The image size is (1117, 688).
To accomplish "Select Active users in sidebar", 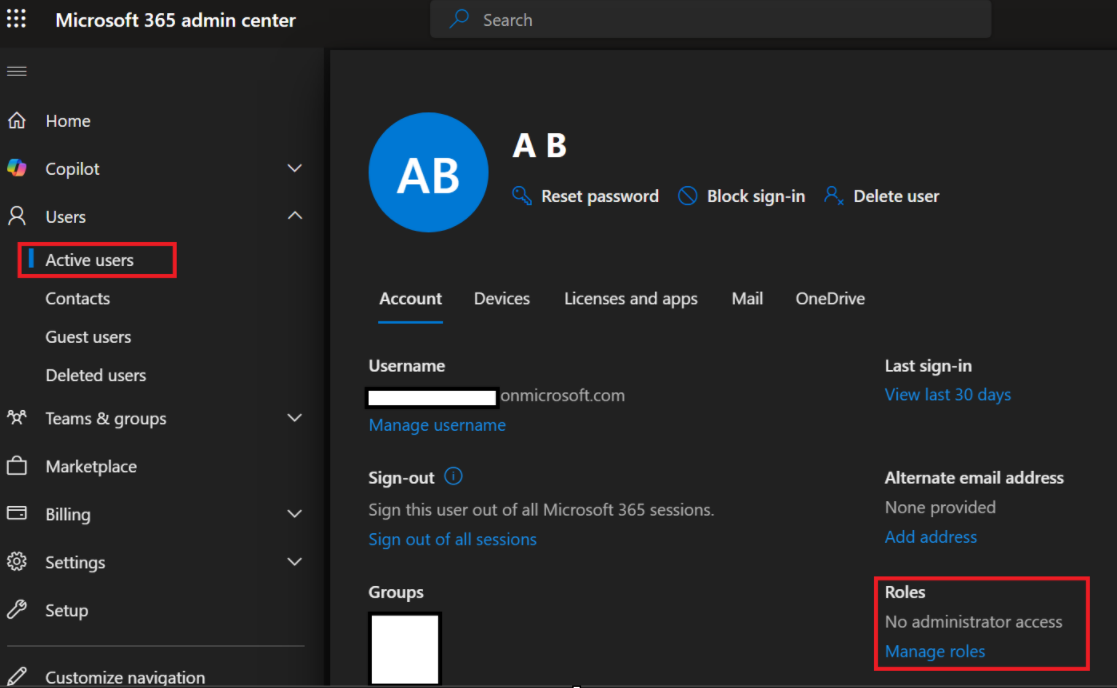I will tap(89, 260).
